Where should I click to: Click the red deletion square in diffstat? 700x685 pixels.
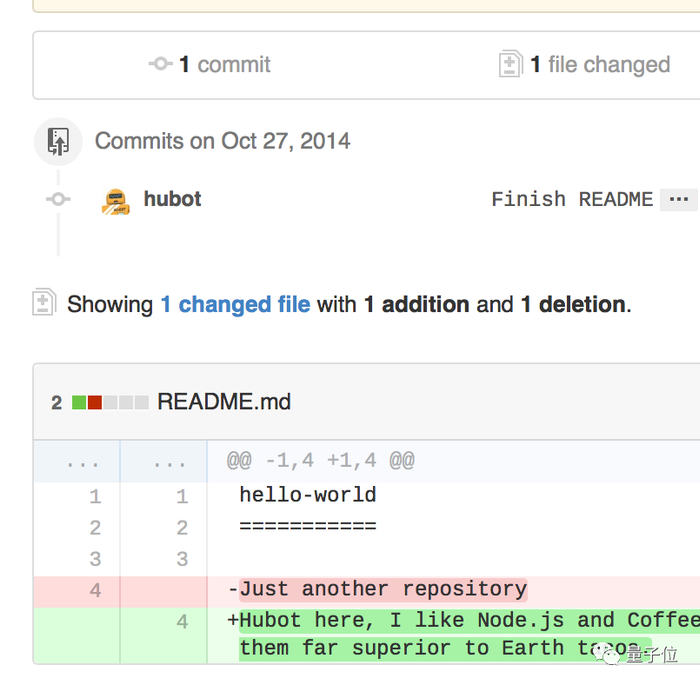94,402
